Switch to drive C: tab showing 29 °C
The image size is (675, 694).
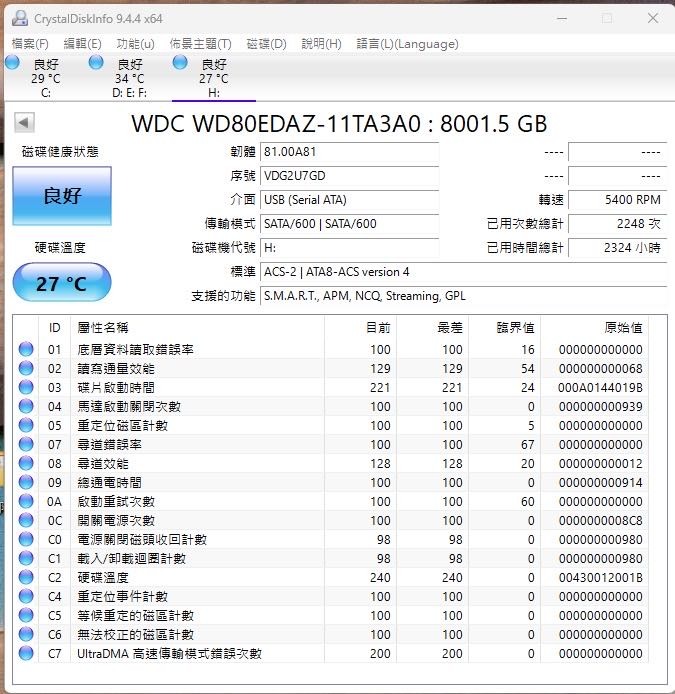[x=46, y=78]
